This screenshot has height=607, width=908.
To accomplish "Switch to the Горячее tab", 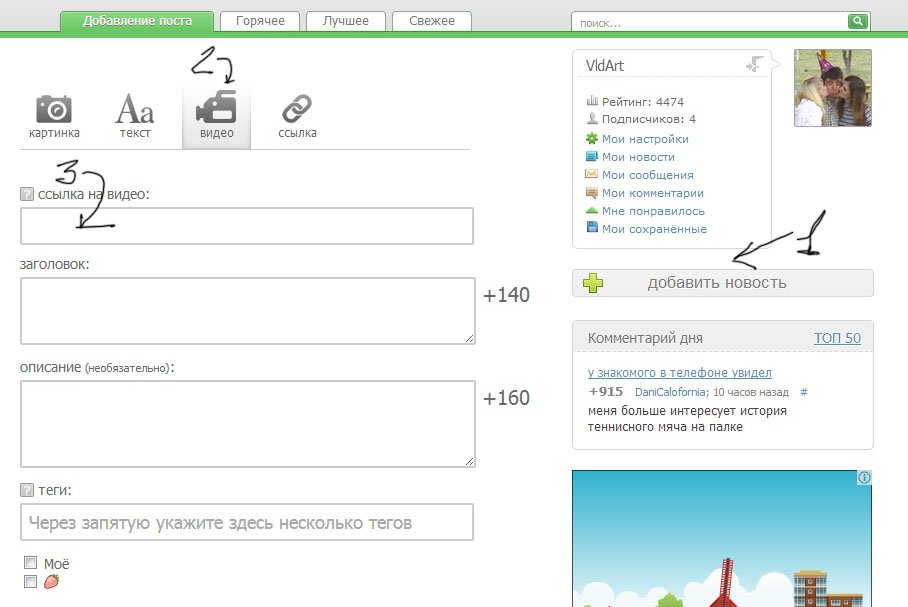I will click(260, 21).
